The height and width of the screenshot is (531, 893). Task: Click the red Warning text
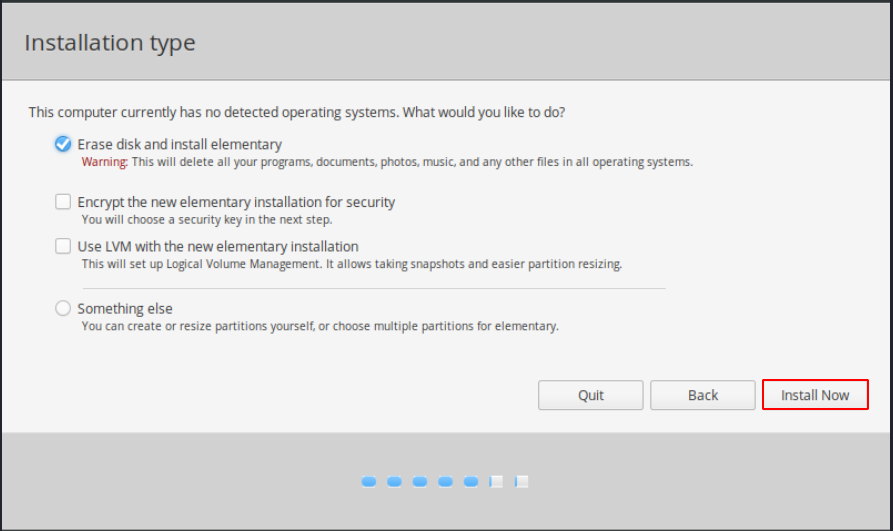click(104, 162)
